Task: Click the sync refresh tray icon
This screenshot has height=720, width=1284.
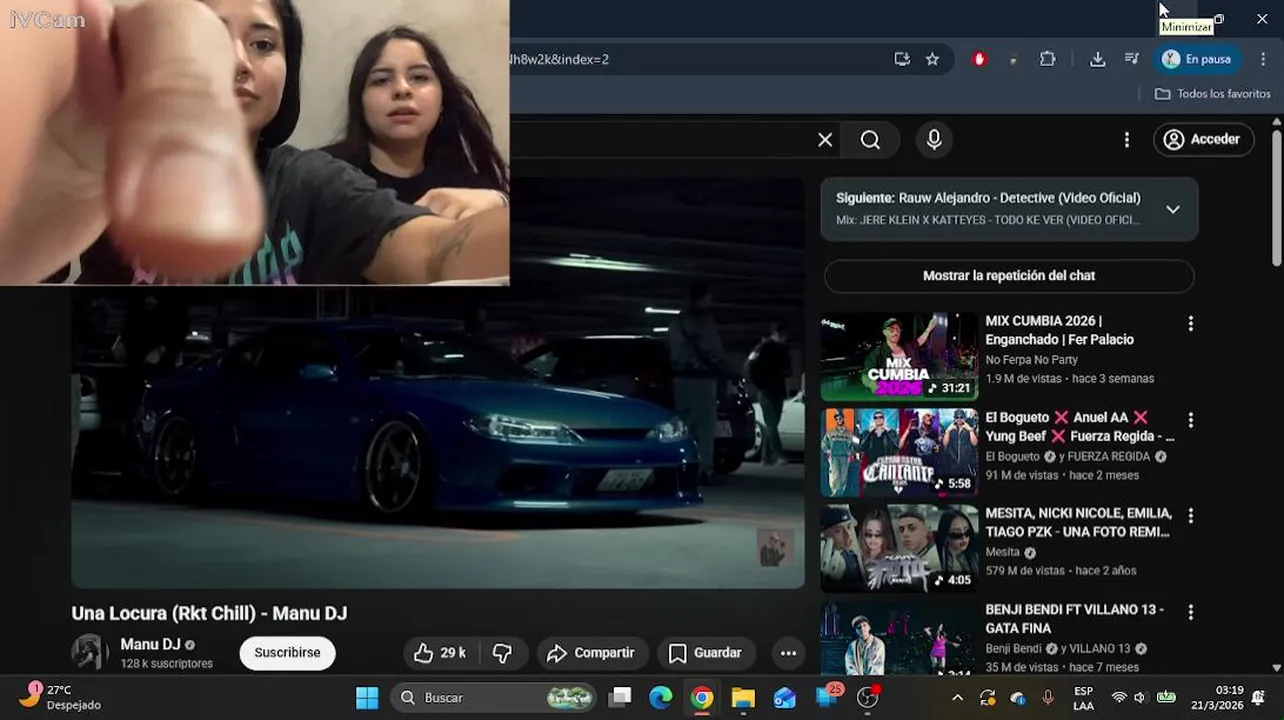Action: [x=987, y=698]
